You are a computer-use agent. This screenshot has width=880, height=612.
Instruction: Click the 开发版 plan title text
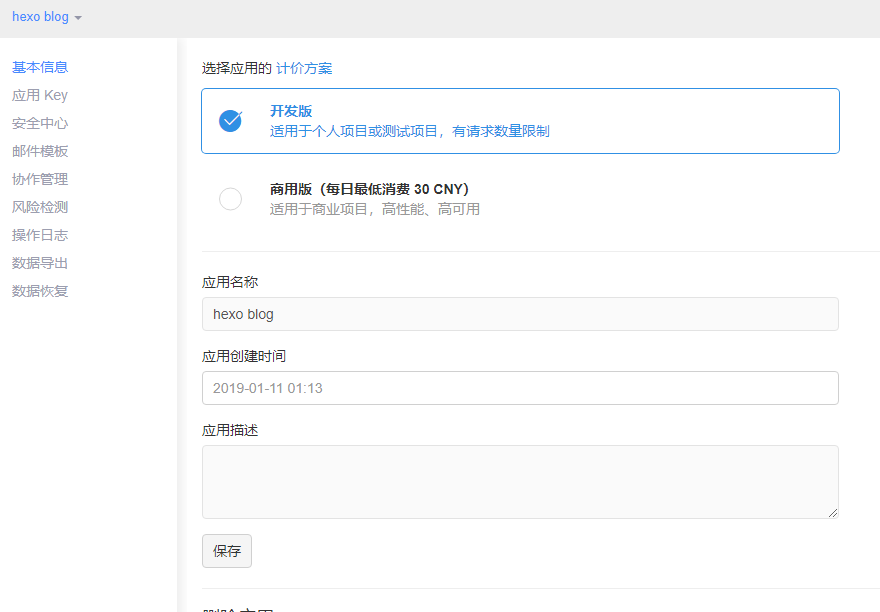coord(291,111)
